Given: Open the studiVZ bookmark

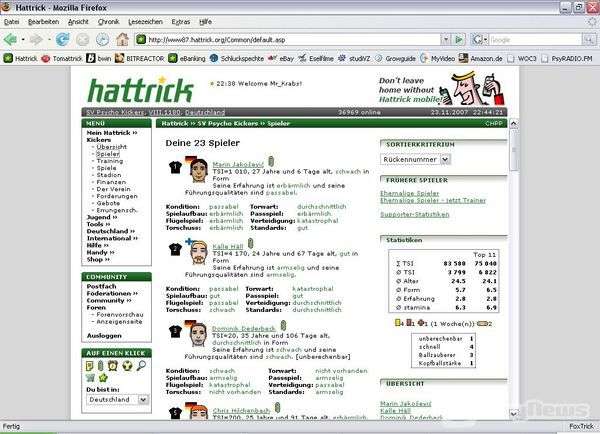Looking at the screenshot, I should point(354,58).
